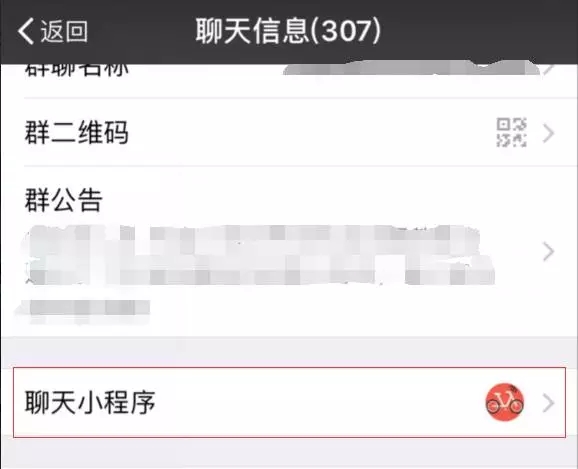Tap the back arrow chevron icon
This screenshot has width=578, height=469.
pyautogui.click(x=25, y=31)
